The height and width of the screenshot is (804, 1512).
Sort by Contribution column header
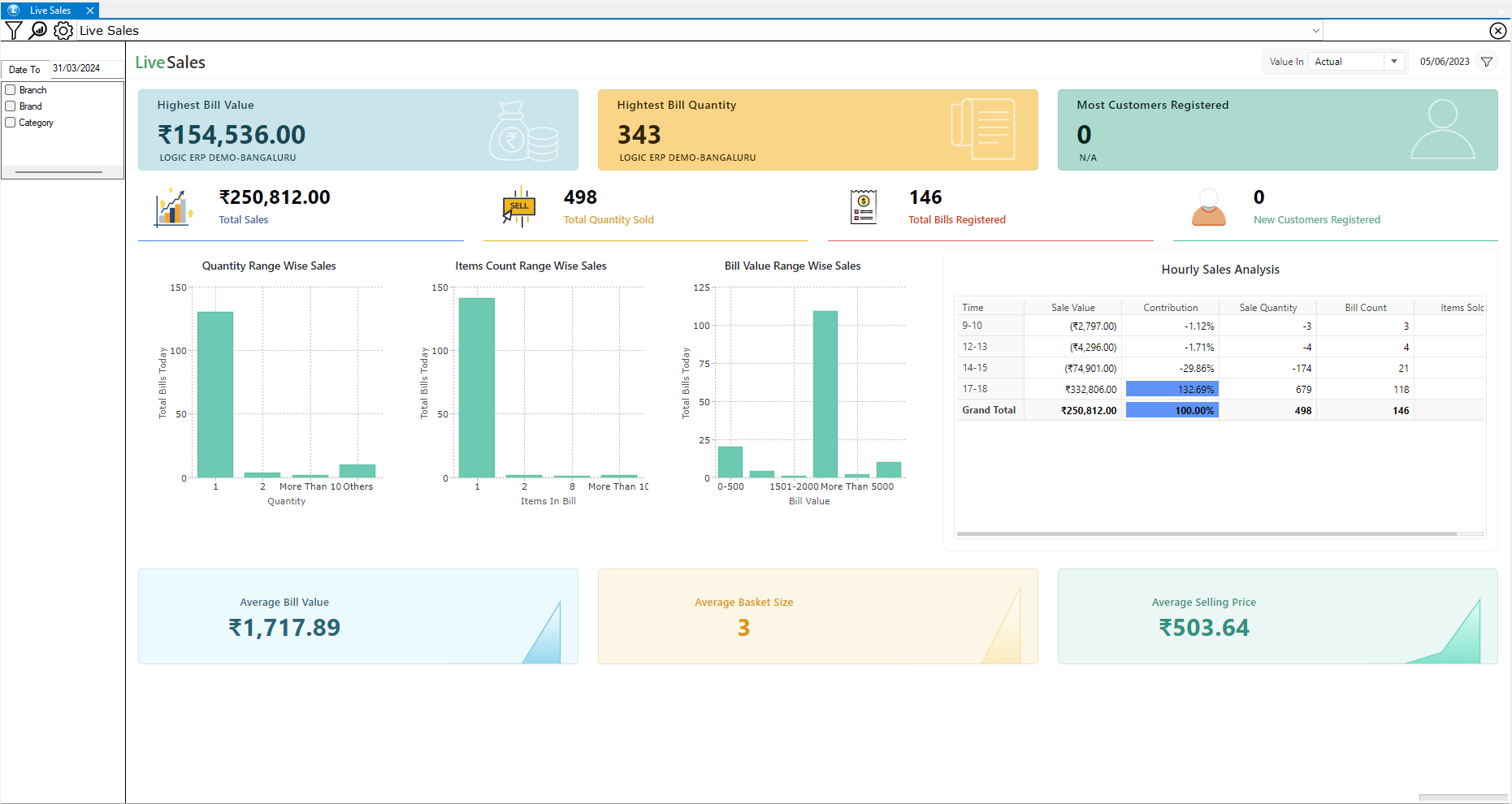1170,308
